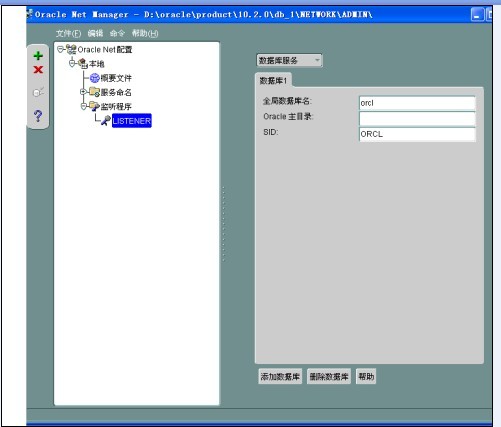Open the 命令 menu

(x=117, y=33)
